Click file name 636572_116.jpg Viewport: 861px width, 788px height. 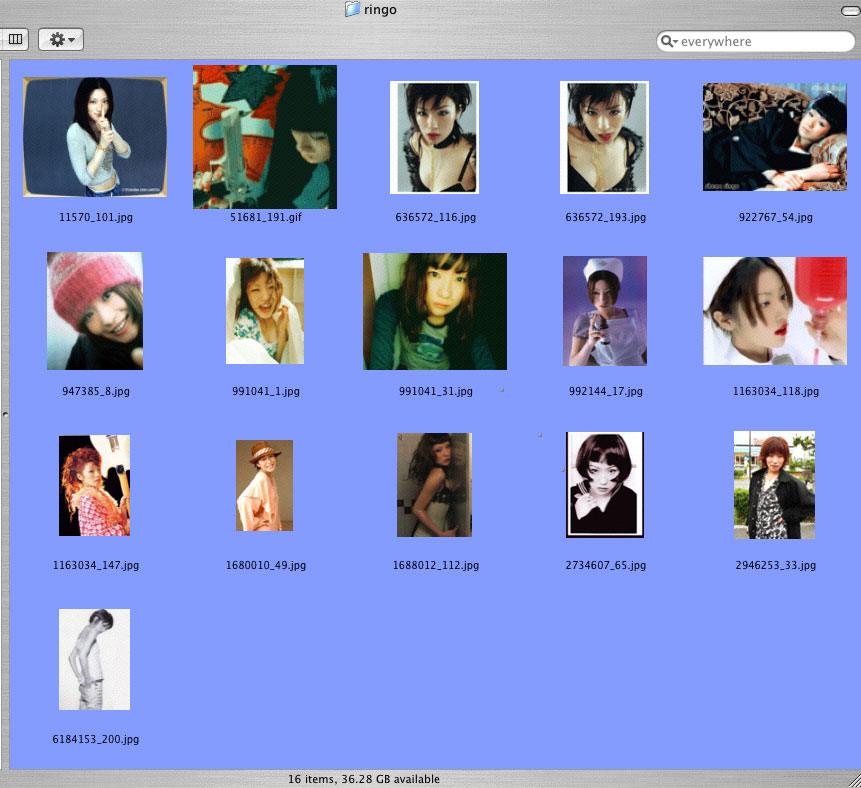pos(435,217)
